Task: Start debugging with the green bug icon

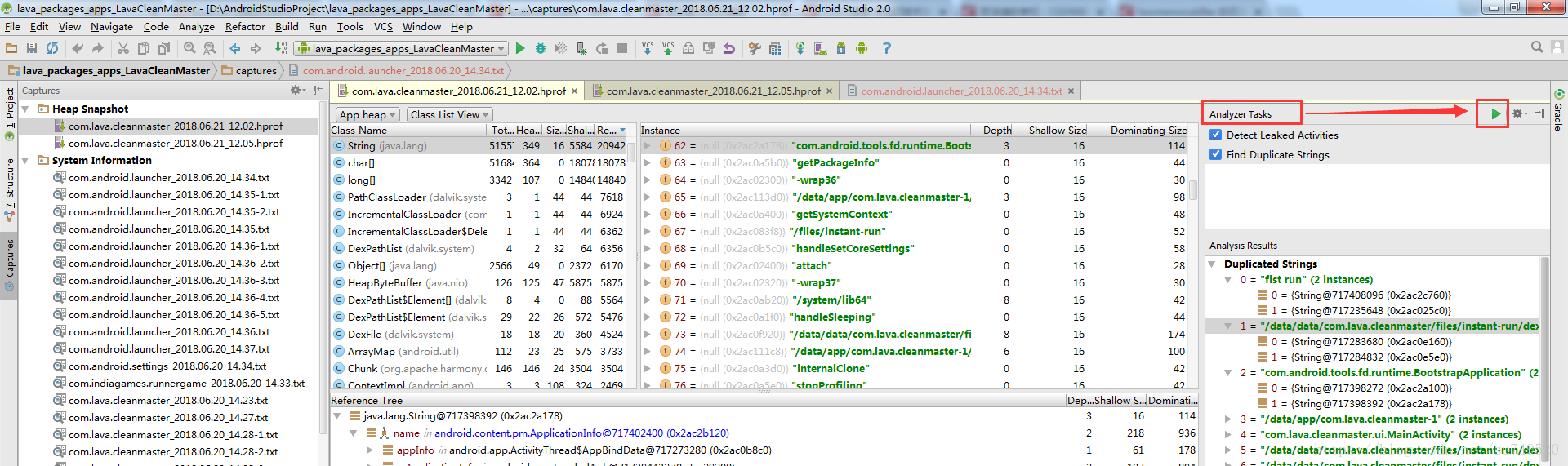Action: [x=541, y=48]
